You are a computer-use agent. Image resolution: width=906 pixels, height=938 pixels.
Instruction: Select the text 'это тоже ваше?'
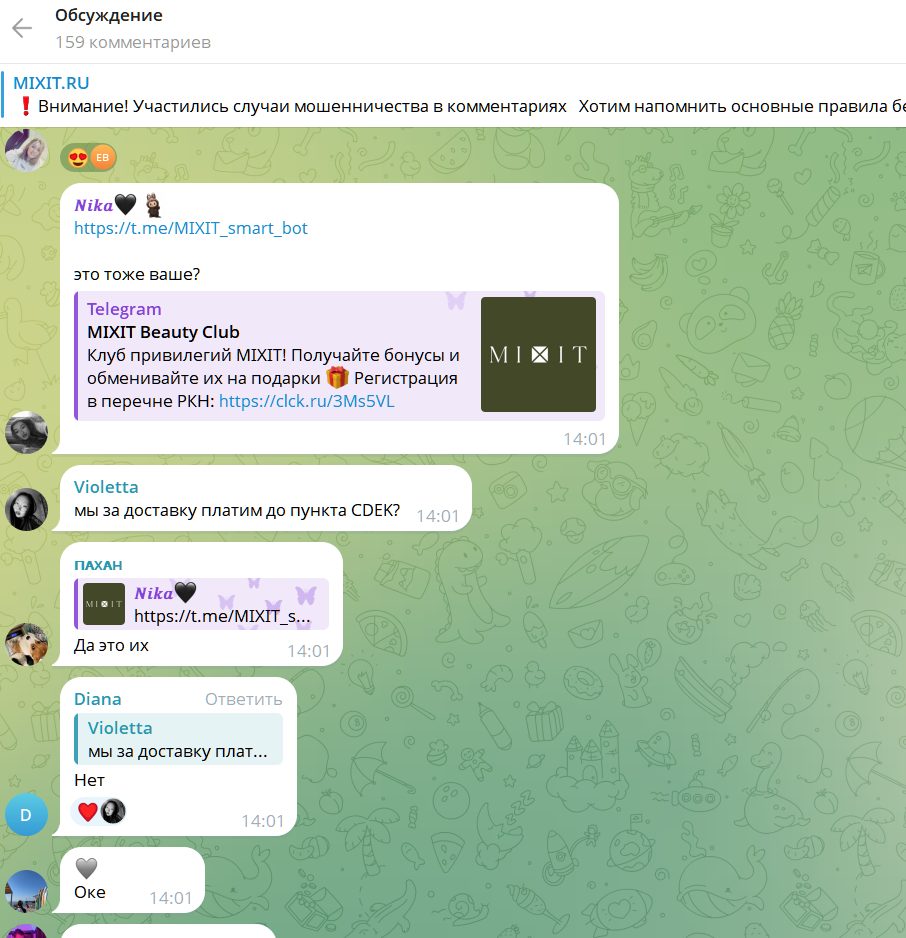137,274
